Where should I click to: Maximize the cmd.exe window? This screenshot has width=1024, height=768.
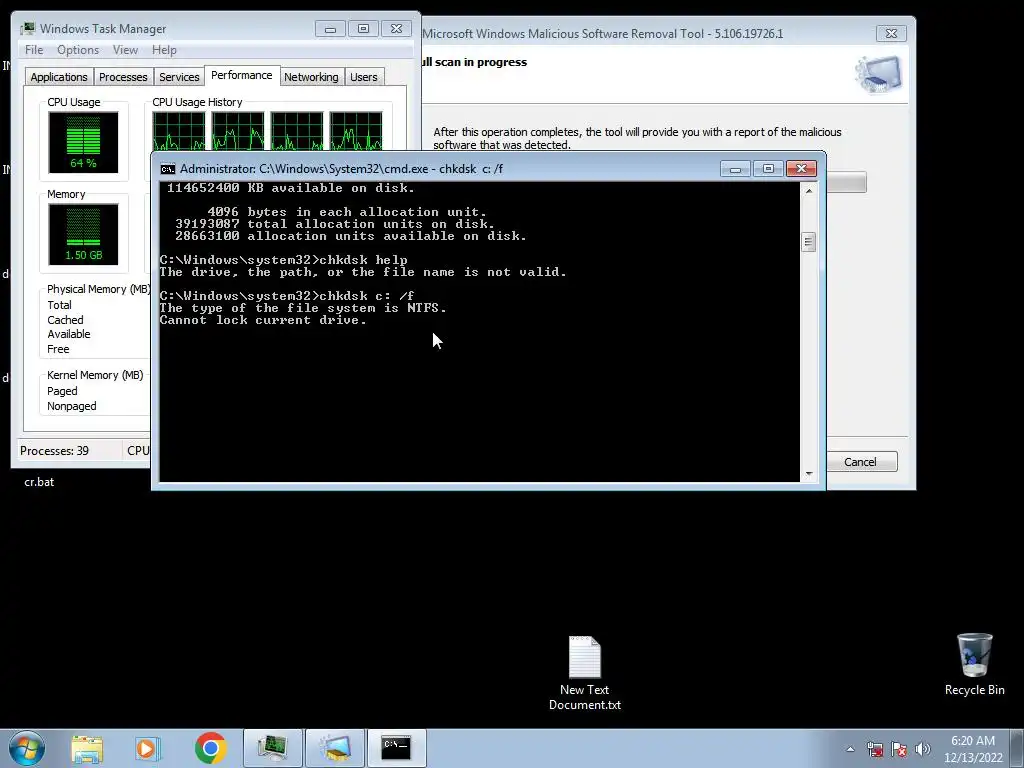[768, 169]
